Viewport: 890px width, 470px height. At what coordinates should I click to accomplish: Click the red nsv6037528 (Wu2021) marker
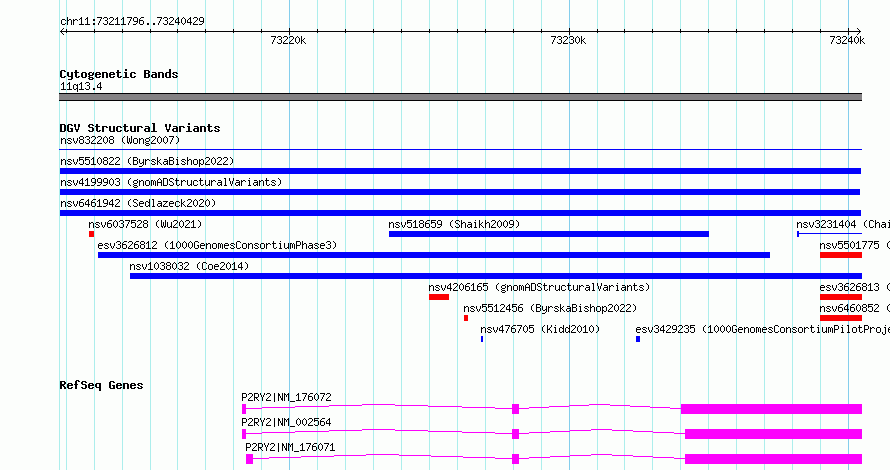point(91,234)
